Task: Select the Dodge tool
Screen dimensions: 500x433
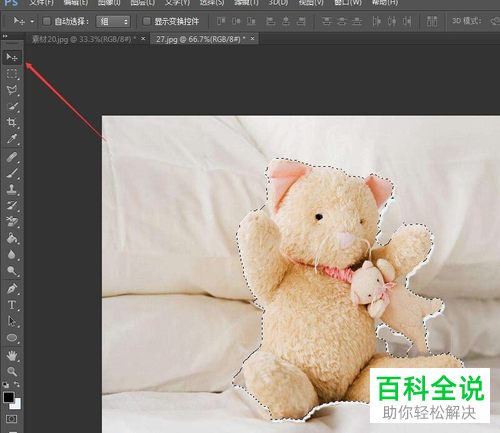Action: click(12, 271)
